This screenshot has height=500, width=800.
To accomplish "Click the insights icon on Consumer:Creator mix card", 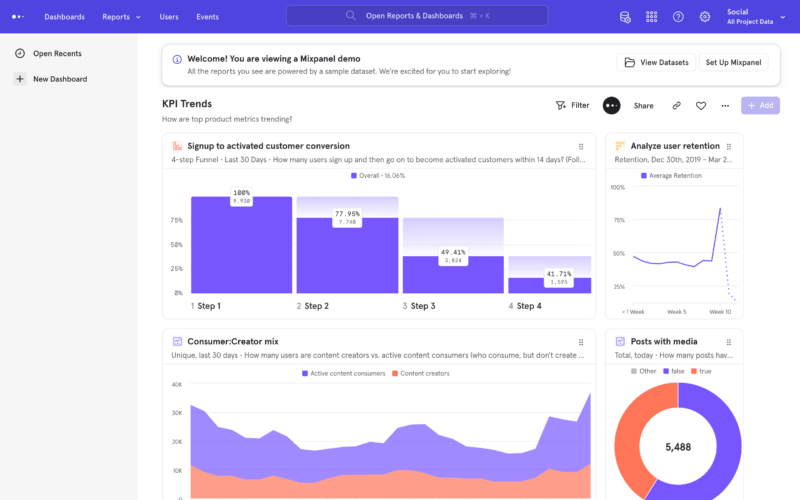I will point(177,341).
